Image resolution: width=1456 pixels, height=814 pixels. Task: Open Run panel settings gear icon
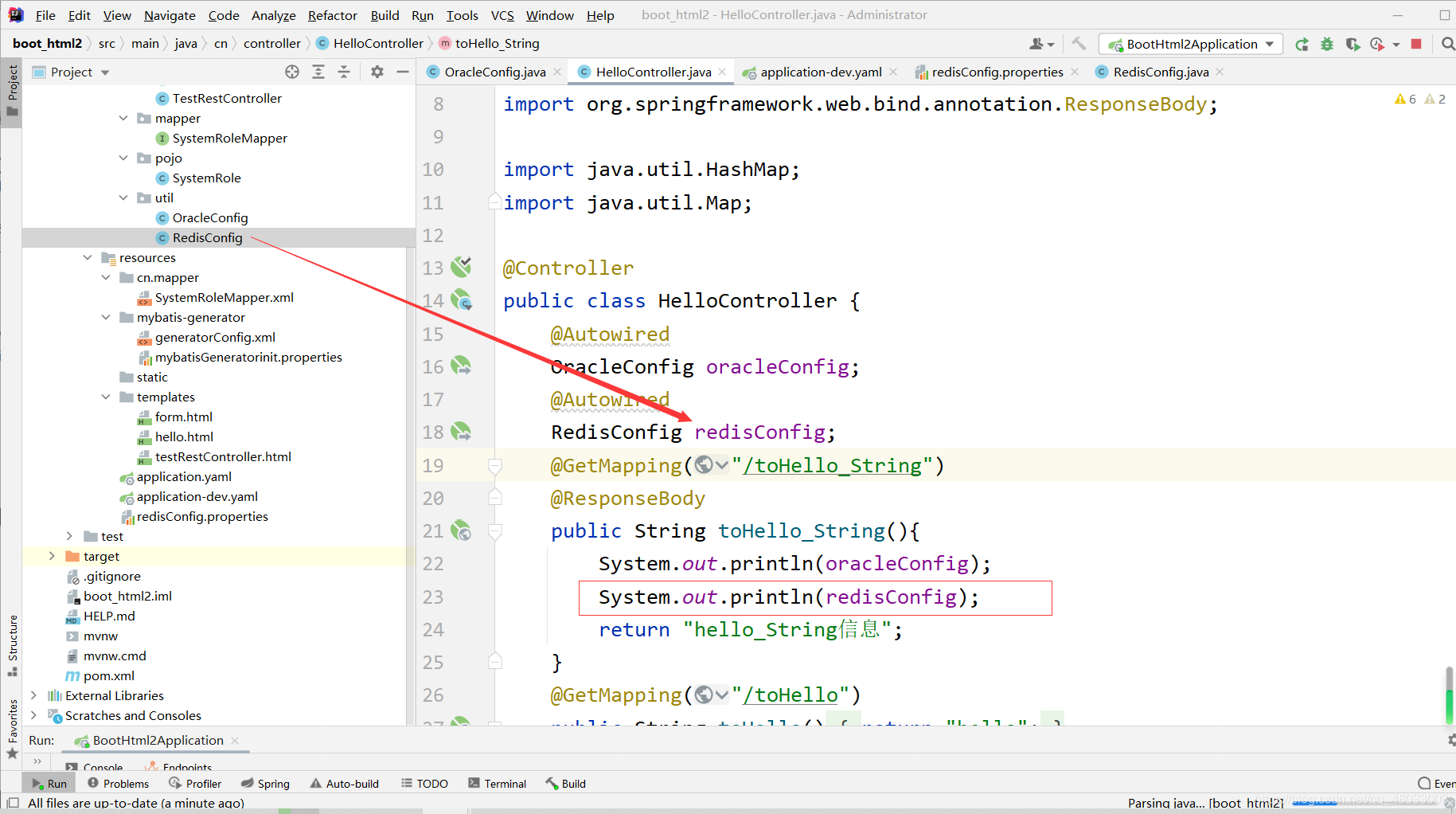pyautogui.click(x=1451, y=740)
